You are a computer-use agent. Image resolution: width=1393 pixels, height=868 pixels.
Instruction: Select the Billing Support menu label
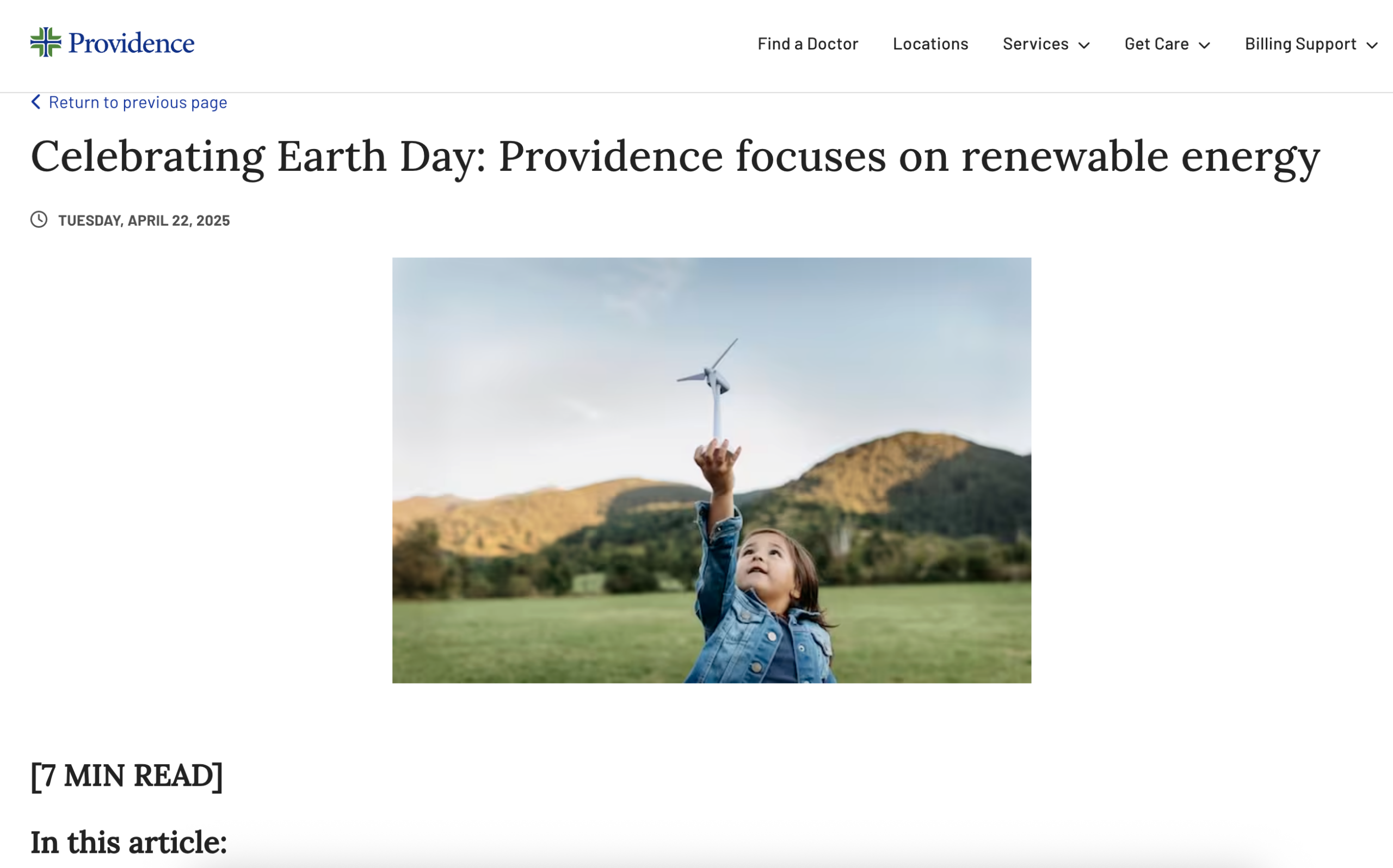[x=1300, y=44]
